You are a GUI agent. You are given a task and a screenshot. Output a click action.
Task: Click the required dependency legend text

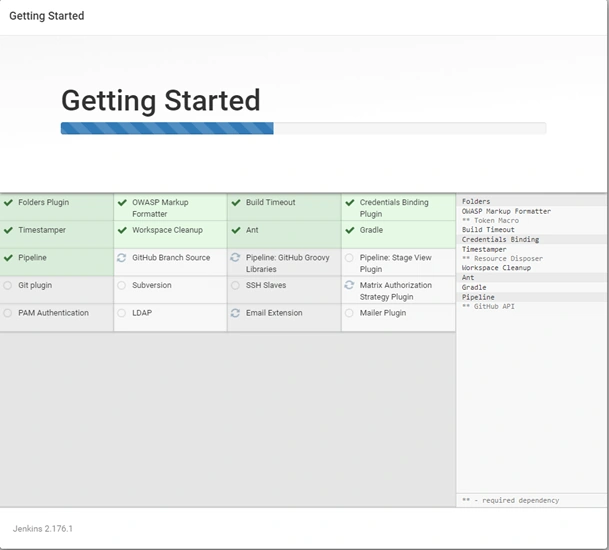tap(511, 500)
